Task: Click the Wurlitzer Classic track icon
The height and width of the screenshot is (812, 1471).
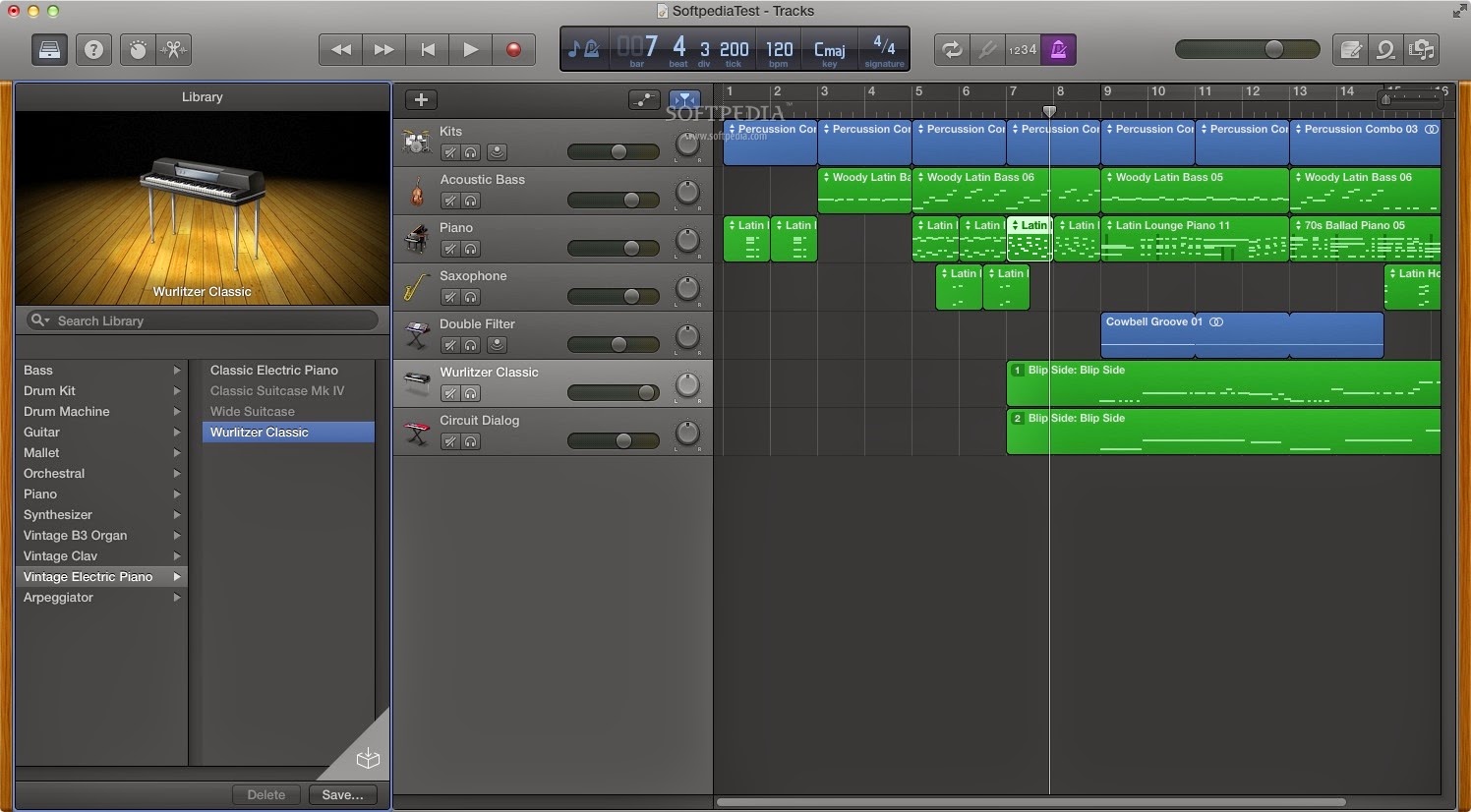Action: coord(417,383)
